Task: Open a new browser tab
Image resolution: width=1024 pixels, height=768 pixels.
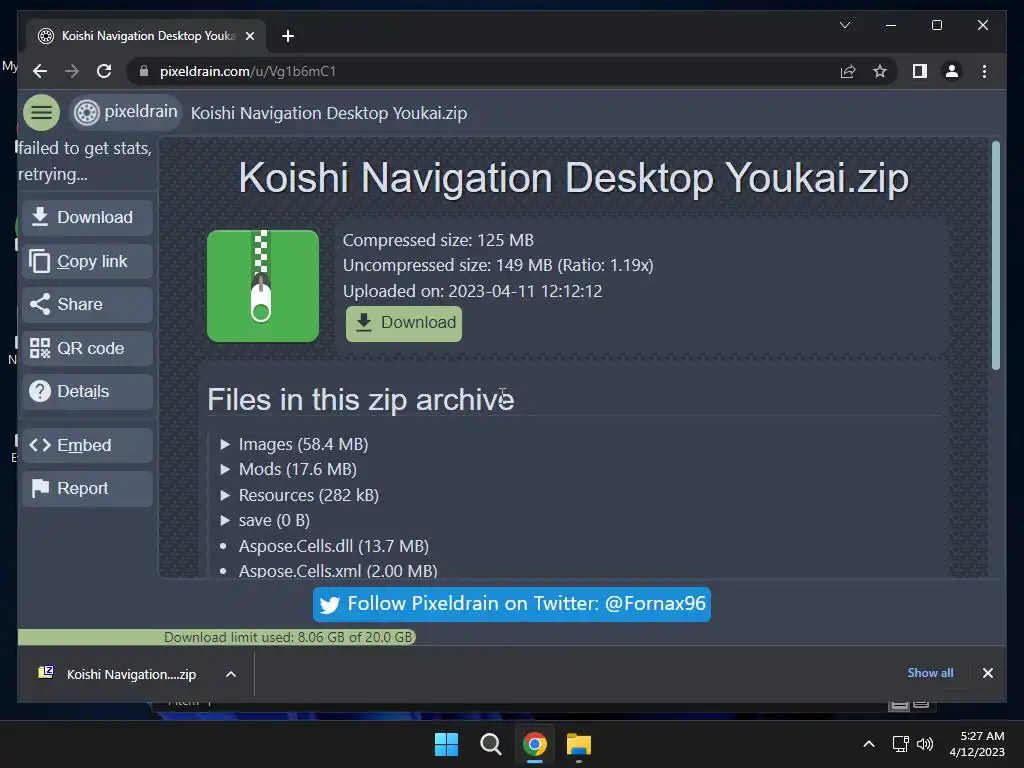Action: pos(288,36)
